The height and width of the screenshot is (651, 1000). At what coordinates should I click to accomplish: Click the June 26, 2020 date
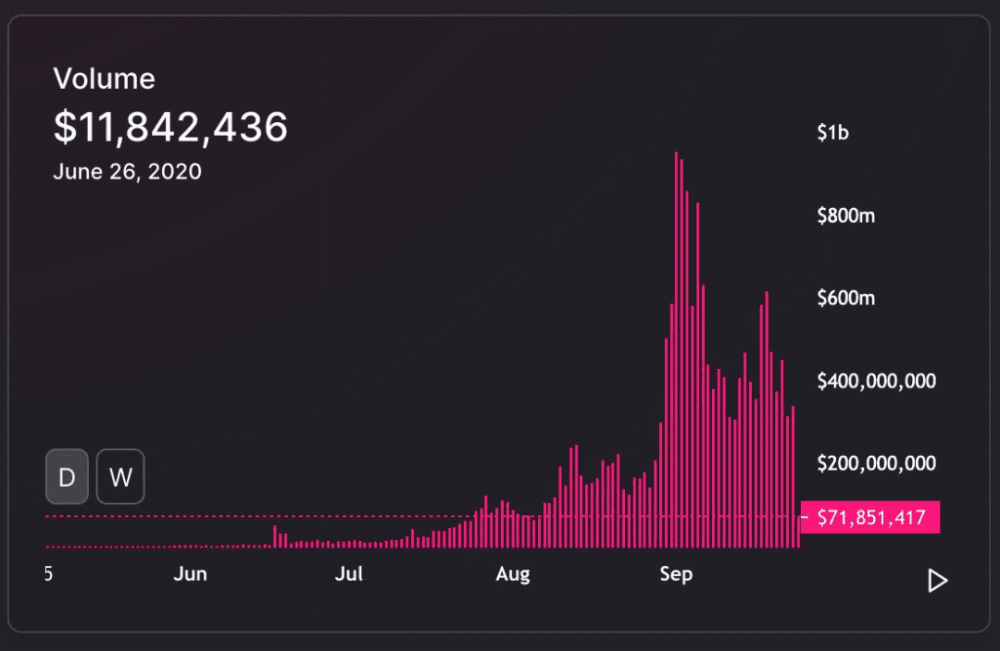pos(127,172)
